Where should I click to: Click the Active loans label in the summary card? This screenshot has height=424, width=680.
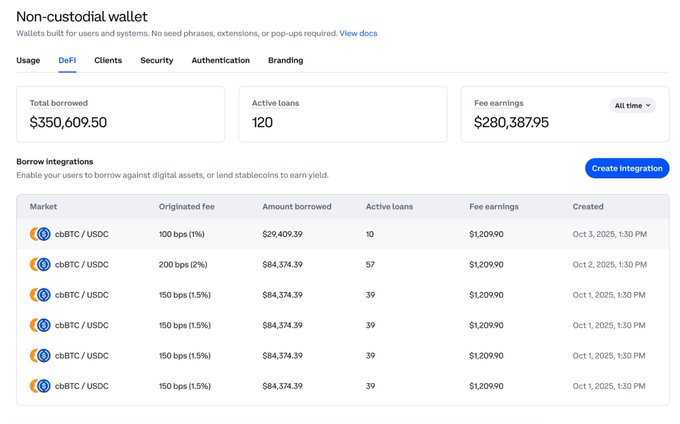[x=275, y=103]
